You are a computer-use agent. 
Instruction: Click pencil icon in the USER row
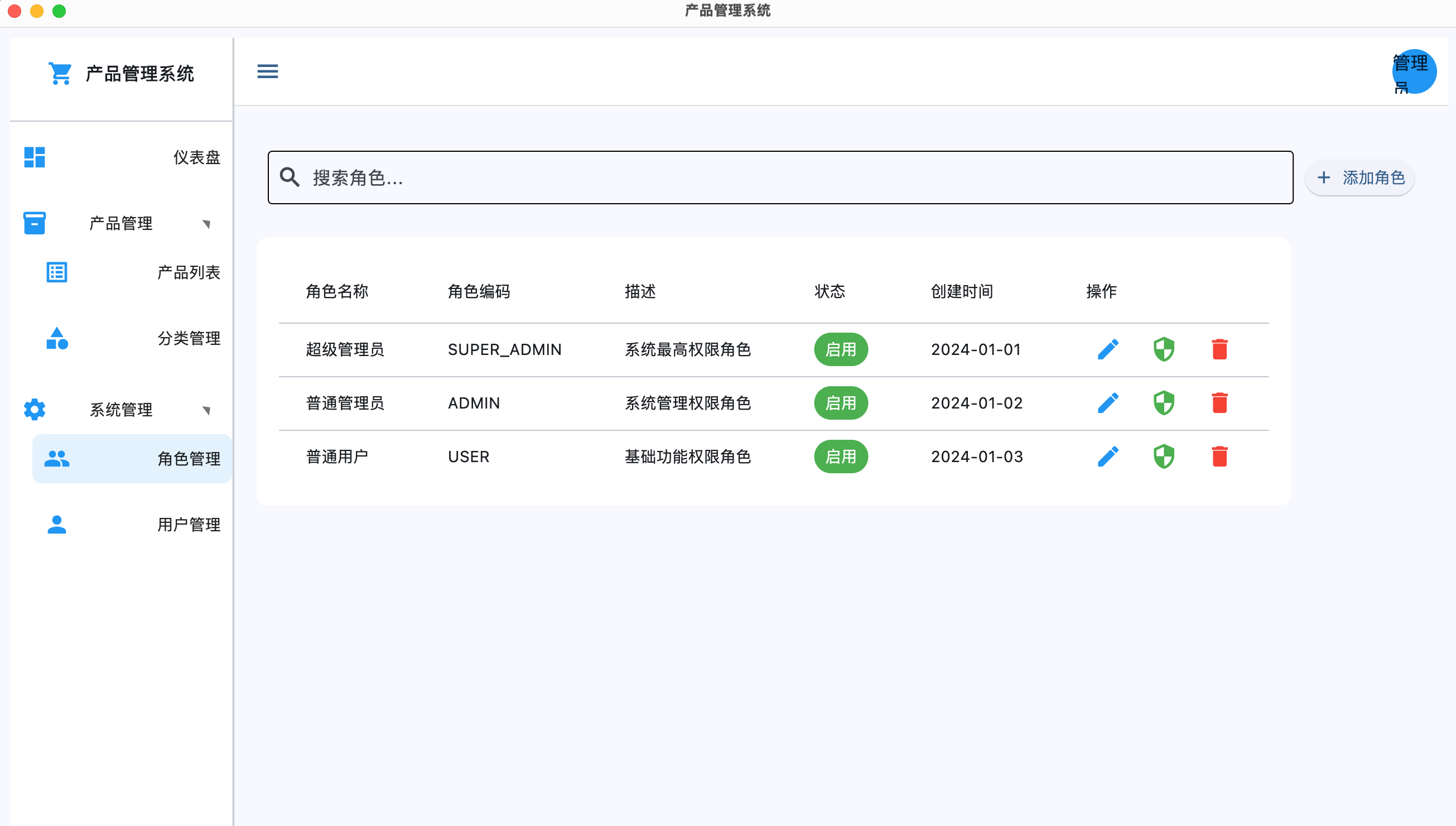tap(1108, 457)
